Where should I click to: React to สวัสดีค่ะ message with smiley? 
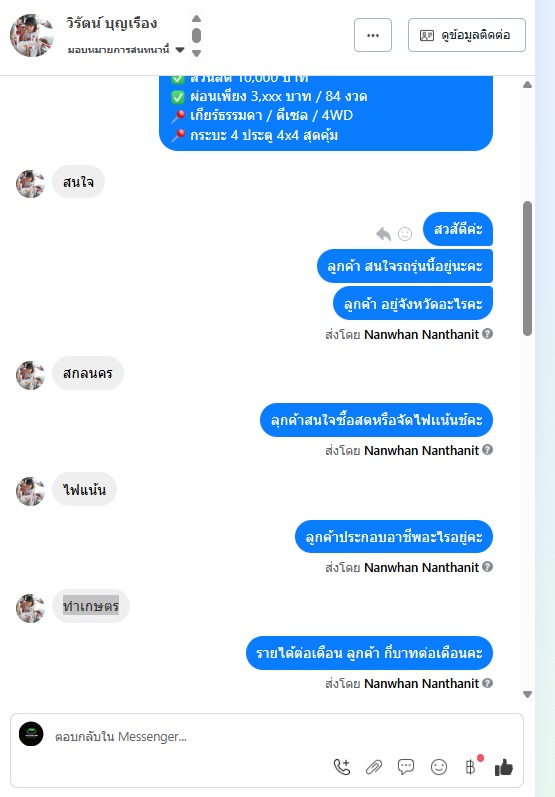point(405,234)
